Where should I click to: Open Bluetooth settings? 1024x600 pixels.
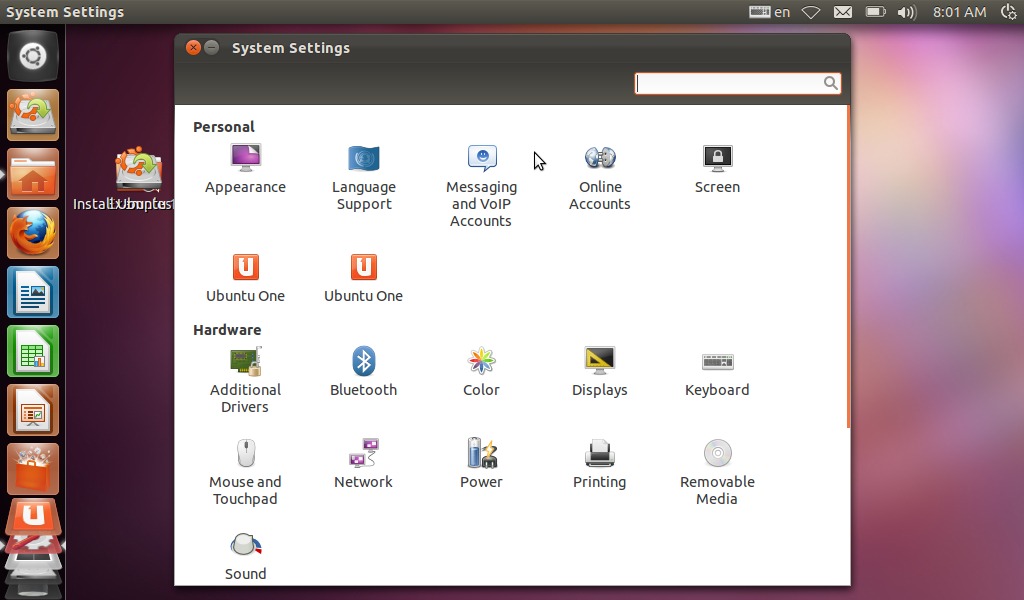click(x=363, y=372)
